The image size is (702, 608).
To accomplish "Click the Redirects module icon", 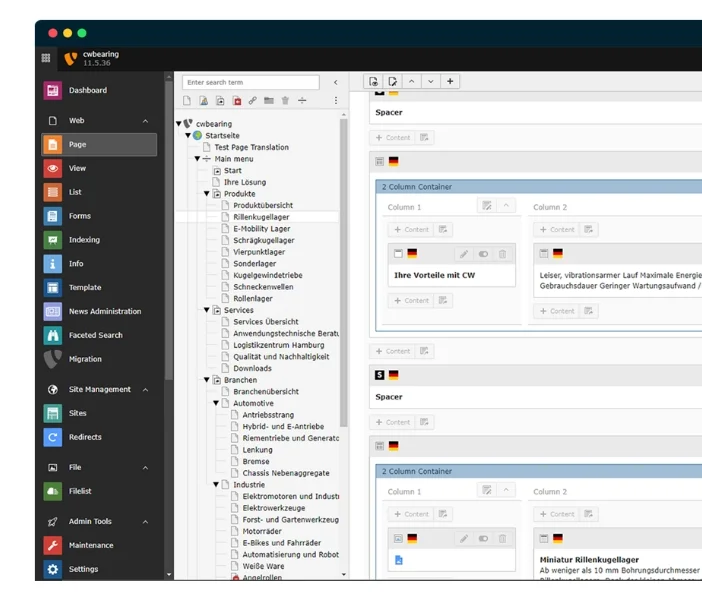I will [x=53, y=437].
